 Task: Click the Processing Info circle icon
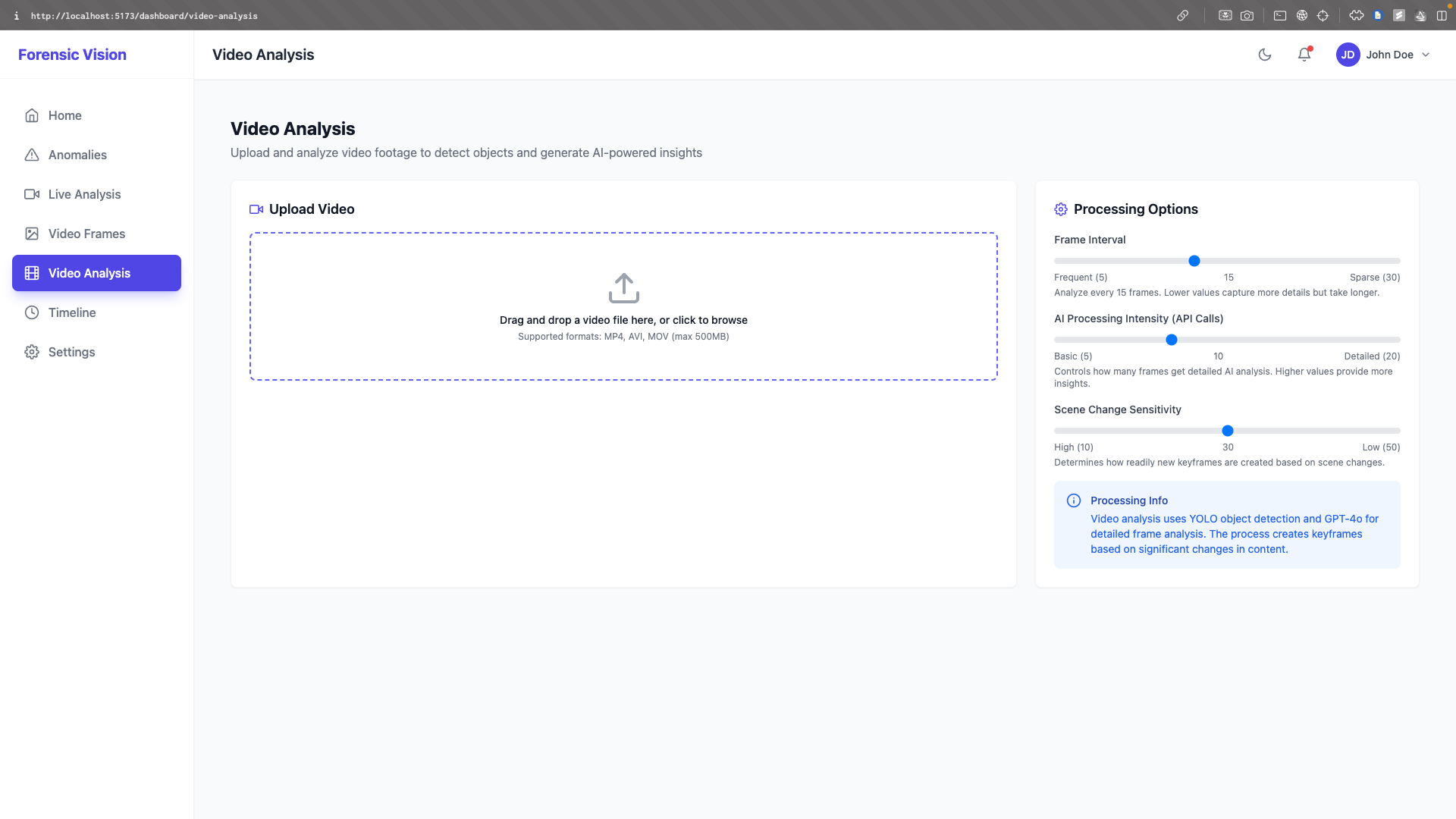(x=1074, y=500)
